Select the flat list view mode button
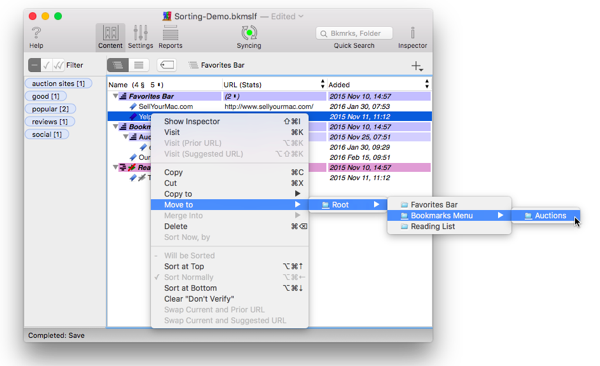600x366 pixels. (139, 65)
